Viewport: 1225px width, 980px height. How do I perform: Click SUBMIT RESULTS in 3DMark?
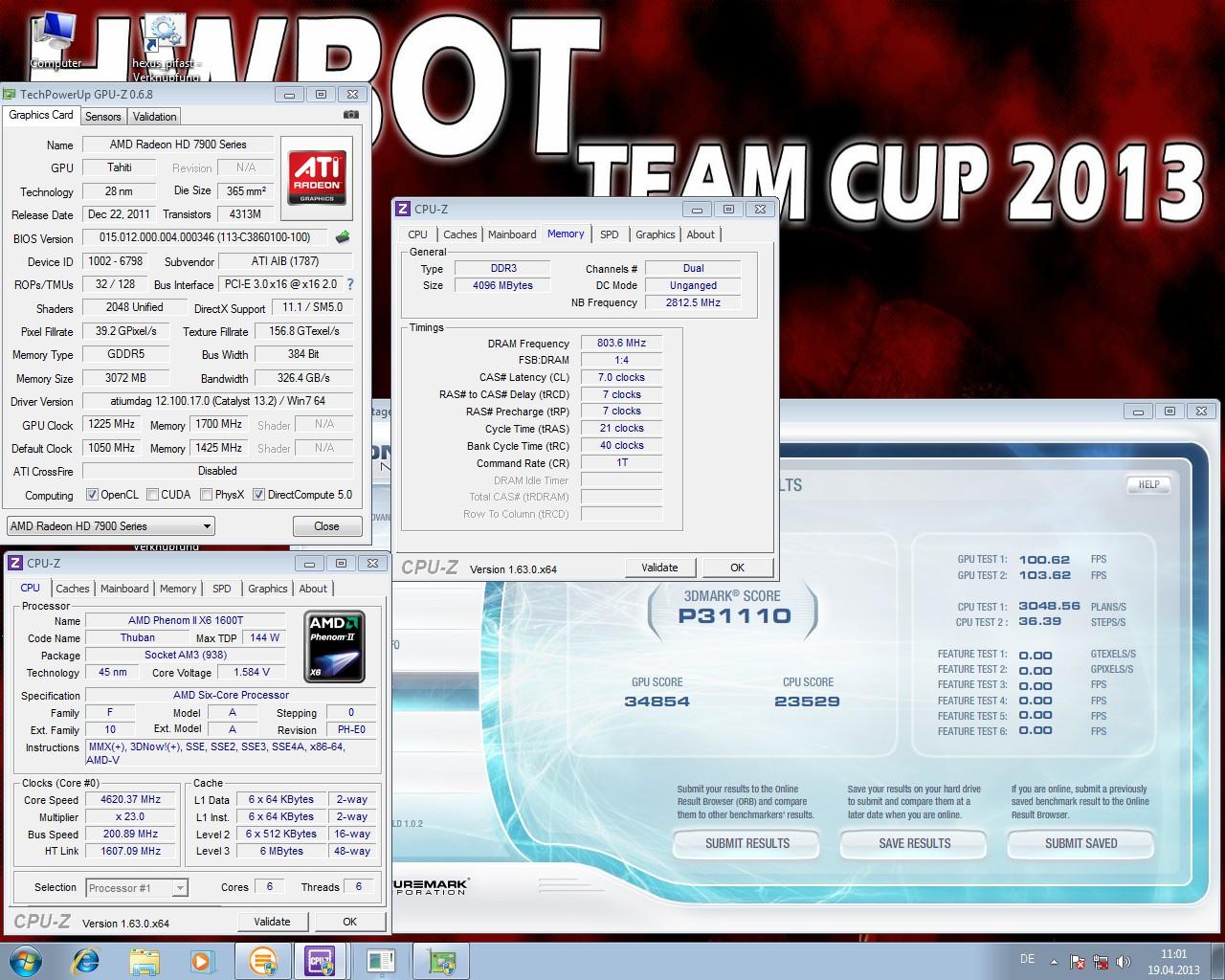tap(747, 843)
